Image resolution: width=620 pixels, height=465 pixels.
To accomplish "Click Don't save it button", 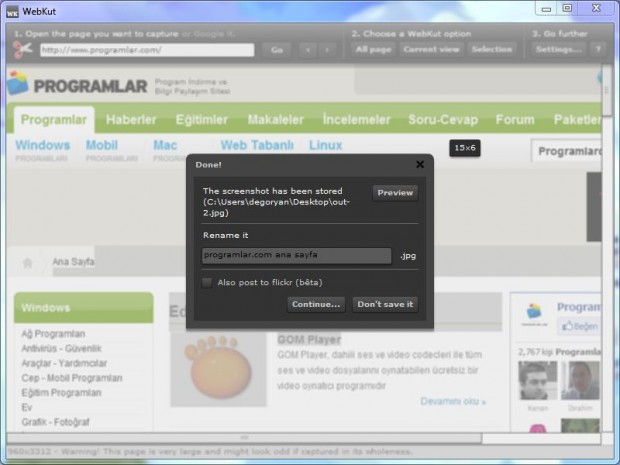I will point(385,304).
